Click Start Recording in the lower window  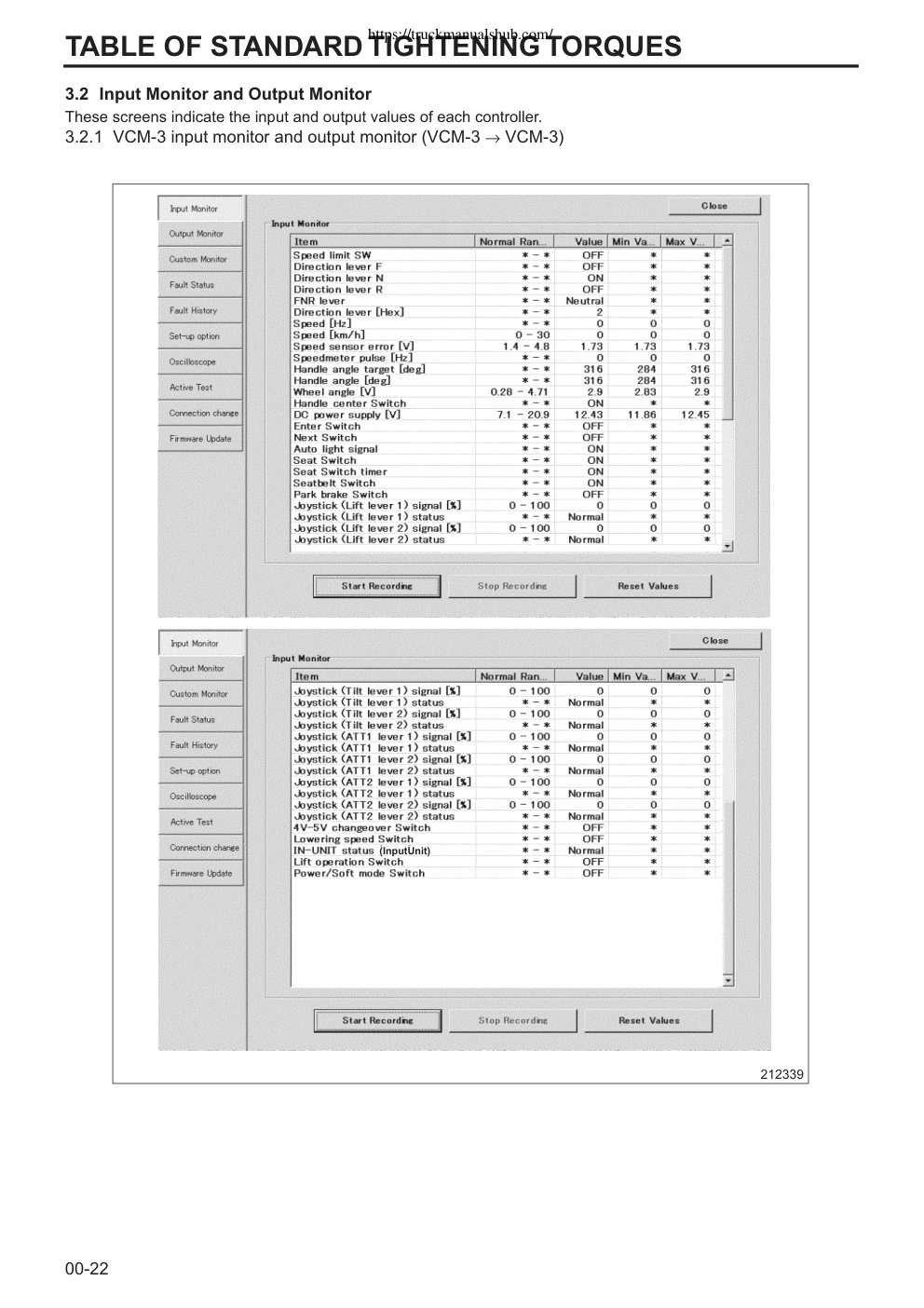pos(376,1021)
